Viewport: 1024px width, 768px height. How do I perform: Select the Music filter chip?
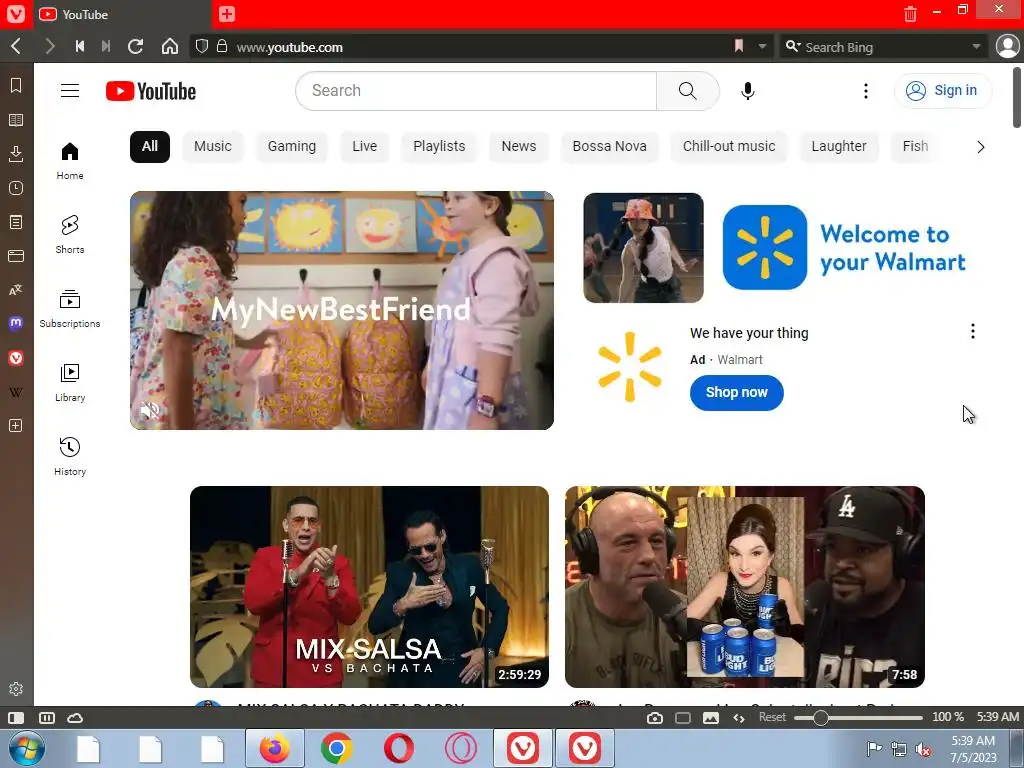click(x=213, y=146)
